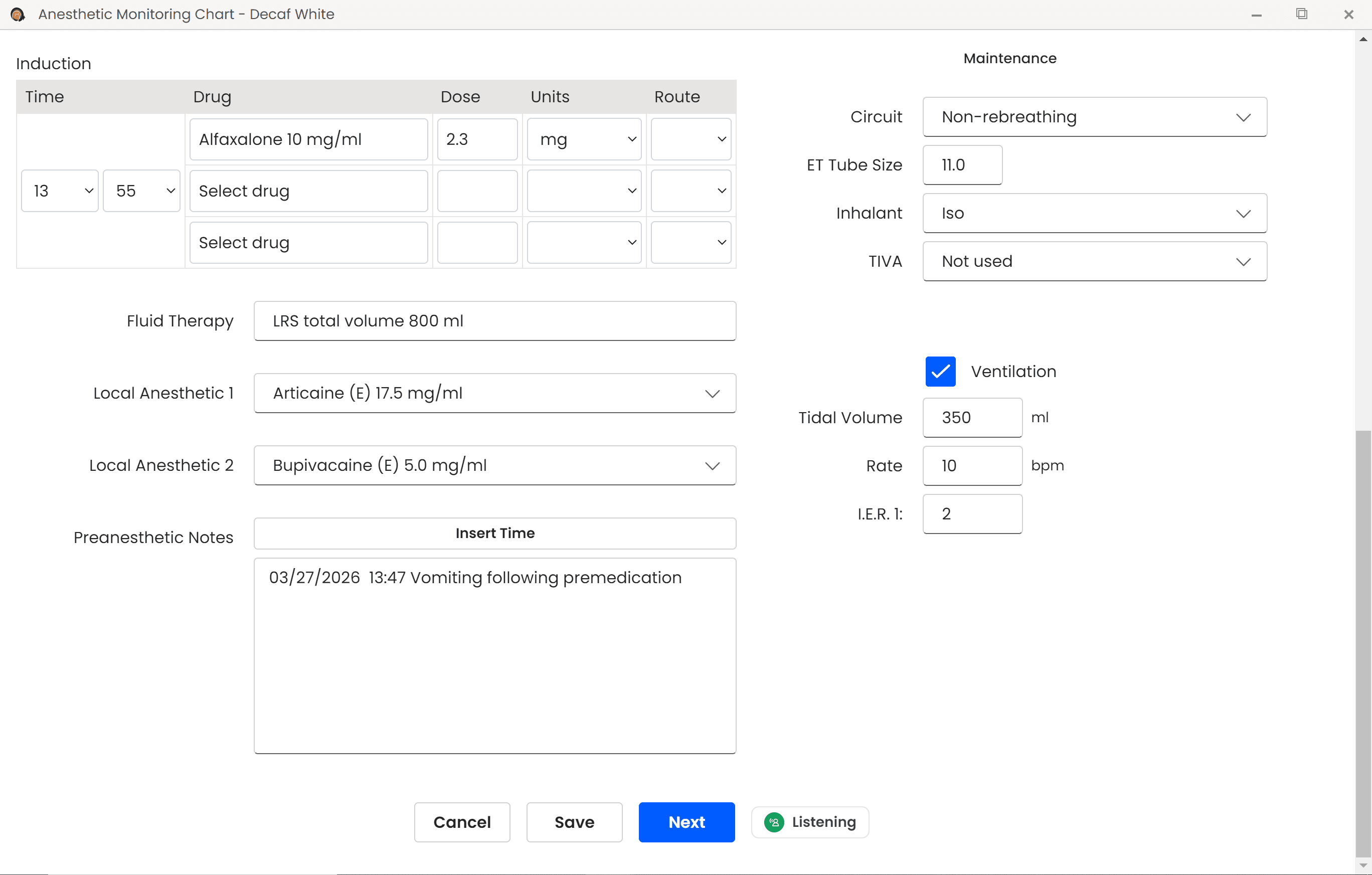Click the scrollbar up arrow
Screen dimensions: 1372x875
(x=1363, y=39)
